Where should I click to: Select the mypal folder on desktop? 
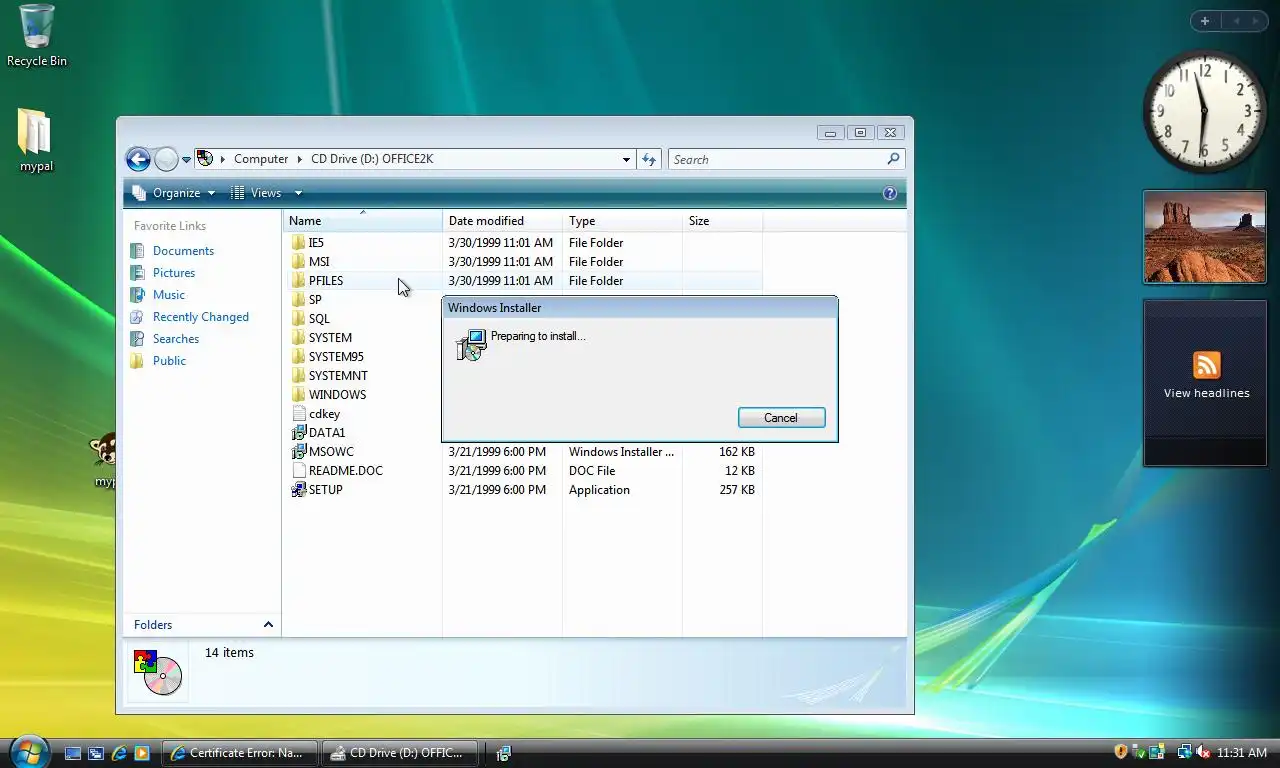click(36, 140)
